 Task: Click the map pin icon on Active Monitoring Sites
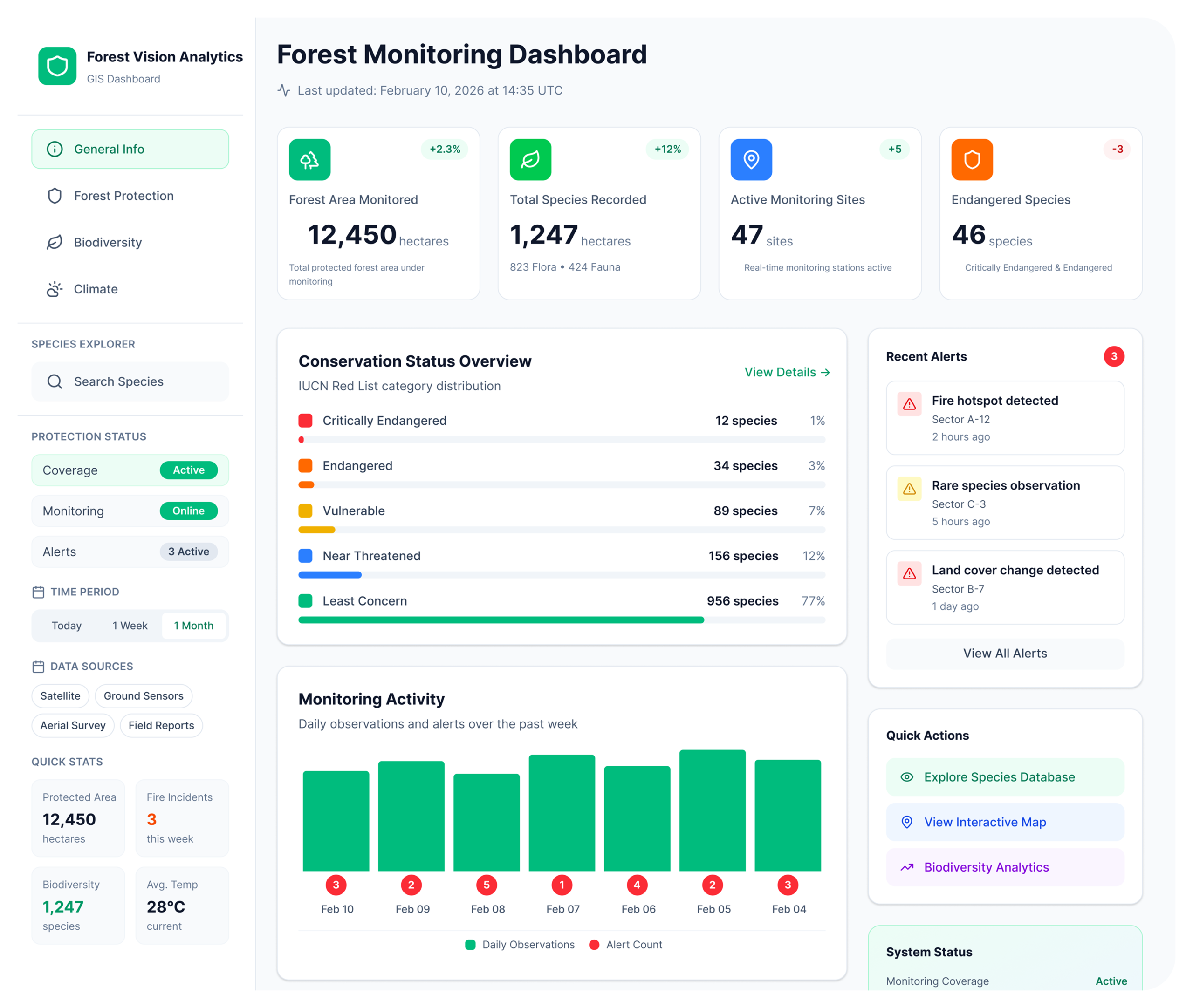coord(751,159)
